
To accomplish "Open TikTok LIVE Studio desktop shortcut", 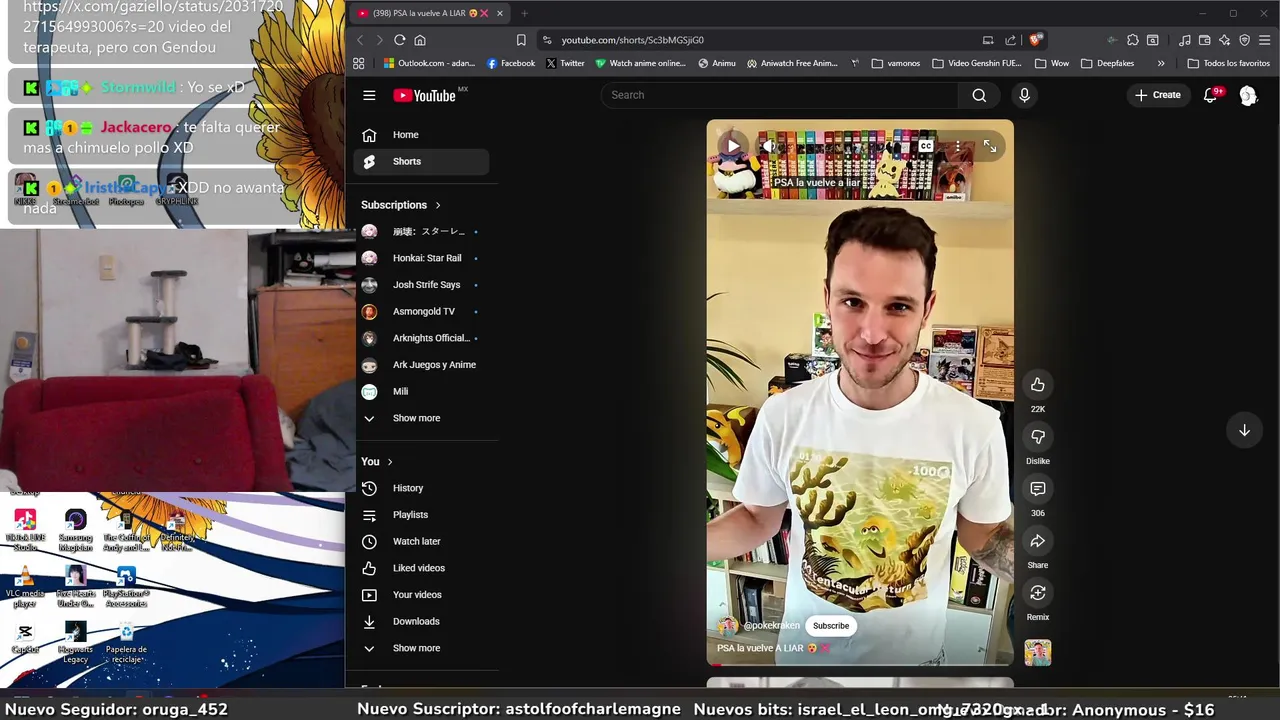I will pos(25,530).
